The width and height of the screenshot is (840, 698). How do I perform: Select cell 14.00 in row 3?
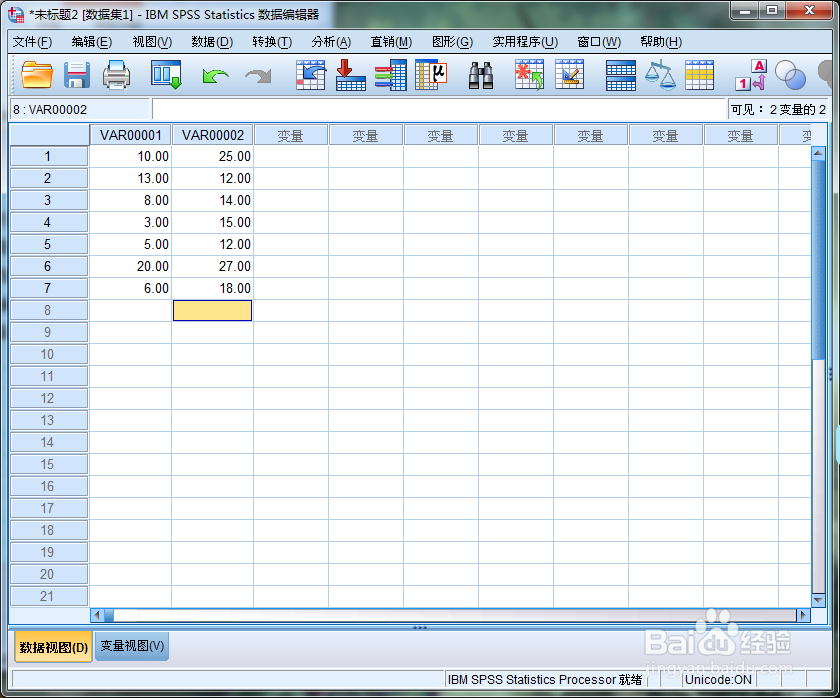212,200
